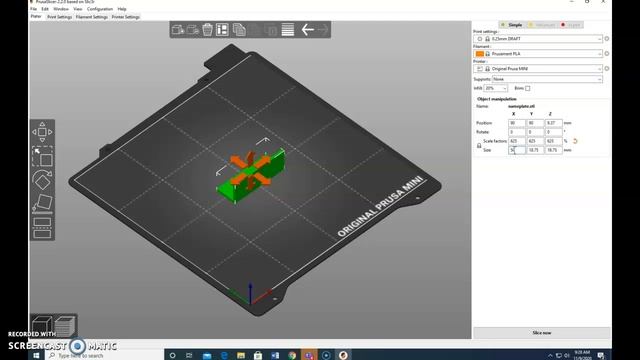
Task: Toggle the scale uniform lock icon
Action: point(479,146)
